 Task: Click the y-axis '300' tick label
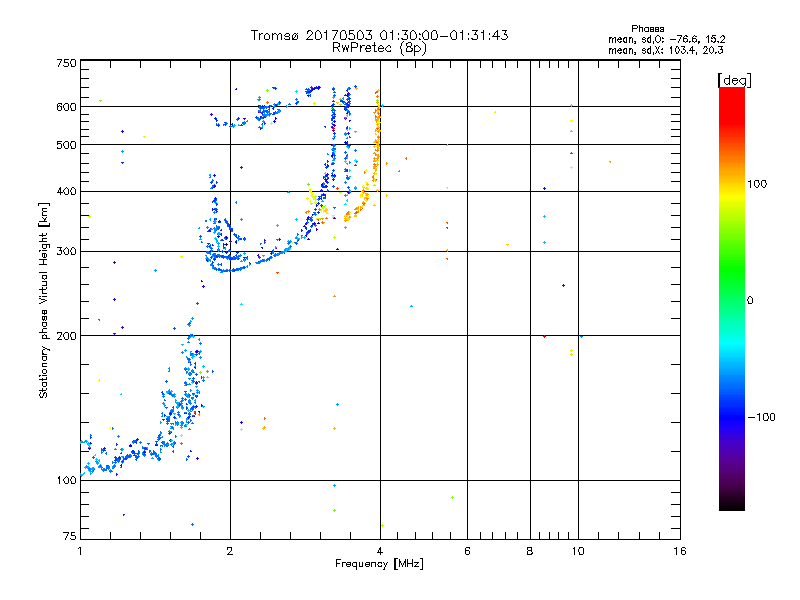coord(66,251)
